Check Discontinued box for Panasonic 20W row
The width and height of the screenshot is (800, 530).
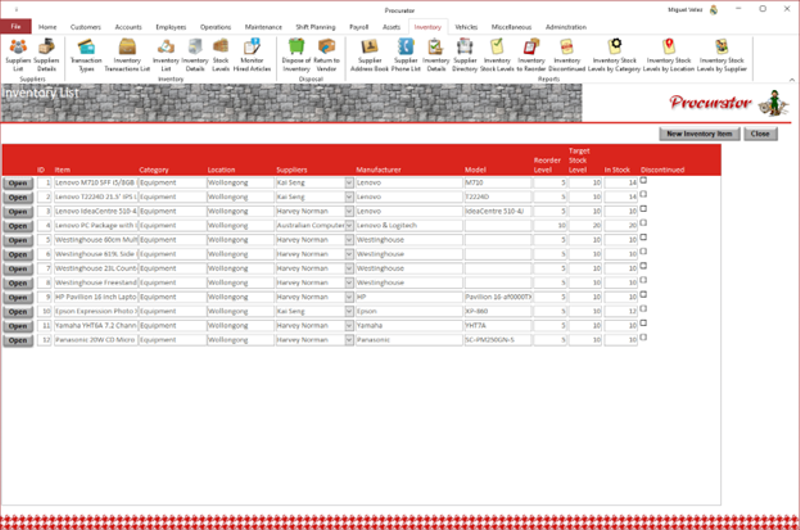(x=644, y=337)
